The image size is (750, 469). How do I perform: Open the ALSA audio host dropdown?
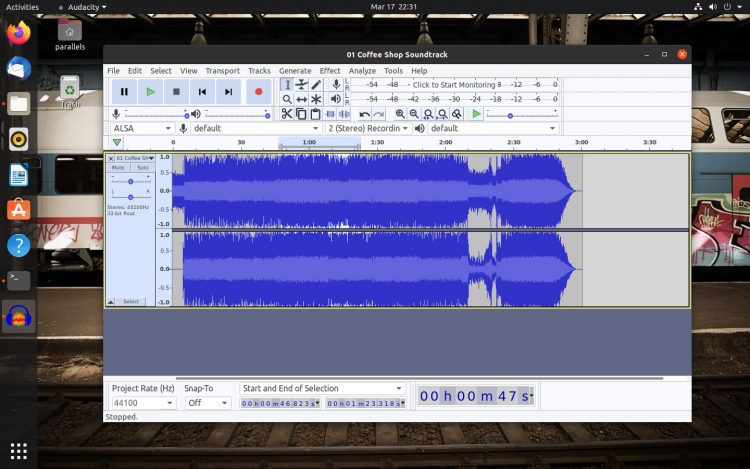(142, 128)
